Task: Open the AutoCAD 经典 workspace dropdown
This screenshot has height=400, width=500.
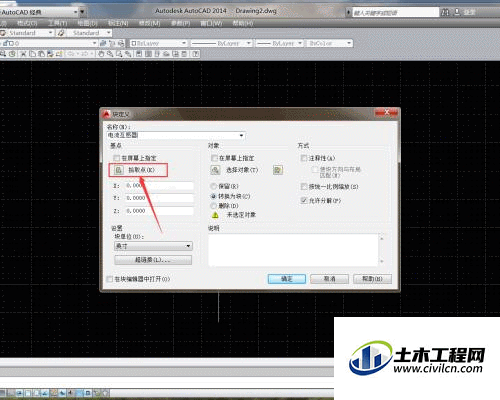Action: [x=76, y=12]
